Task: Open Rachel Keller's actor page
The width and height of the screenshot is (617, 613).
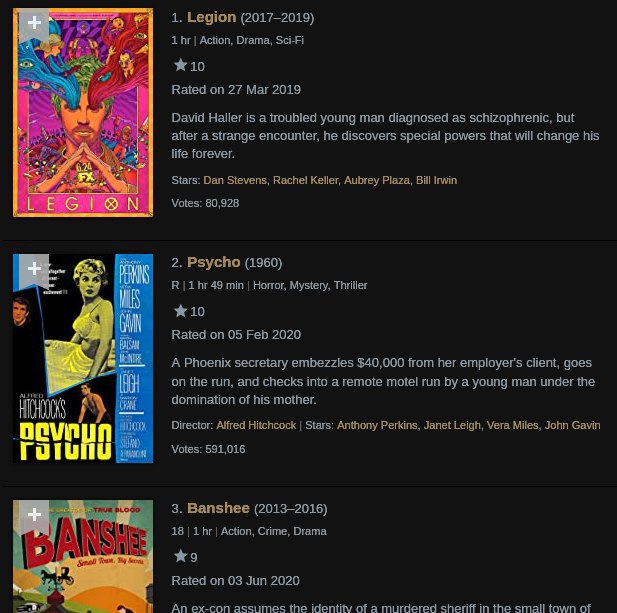Action: [x=305, y=180]
